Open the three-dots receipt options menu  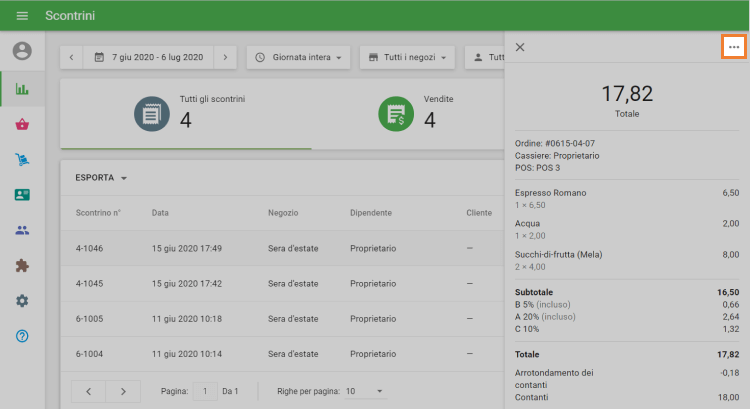tap(734, 47)
